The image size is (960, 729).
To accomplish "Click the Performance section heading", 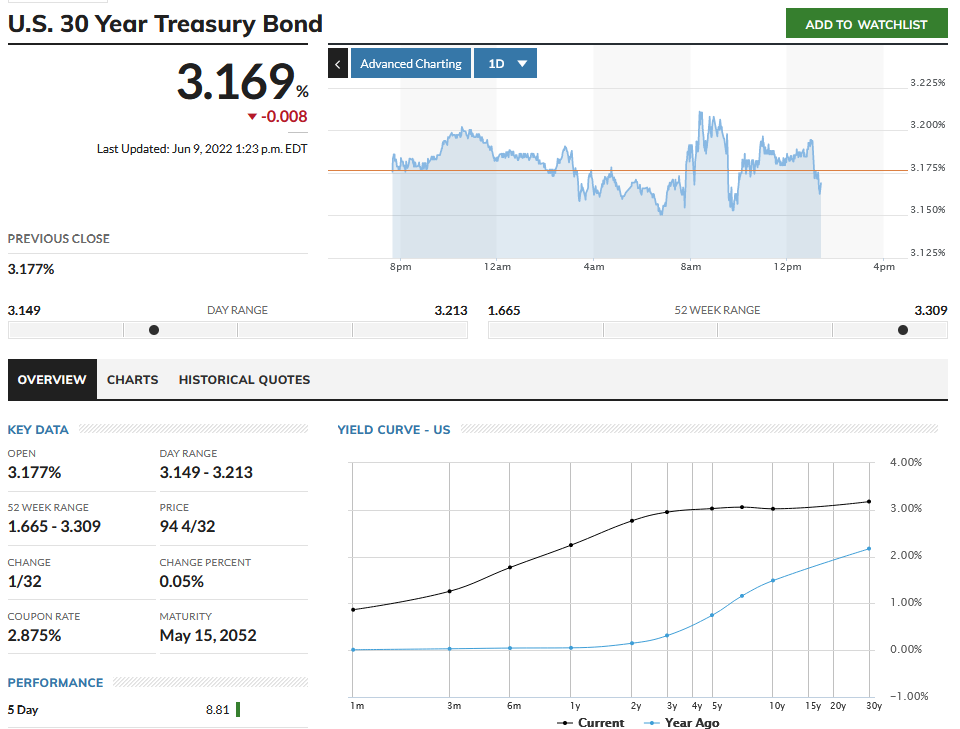I will [56, 682].
